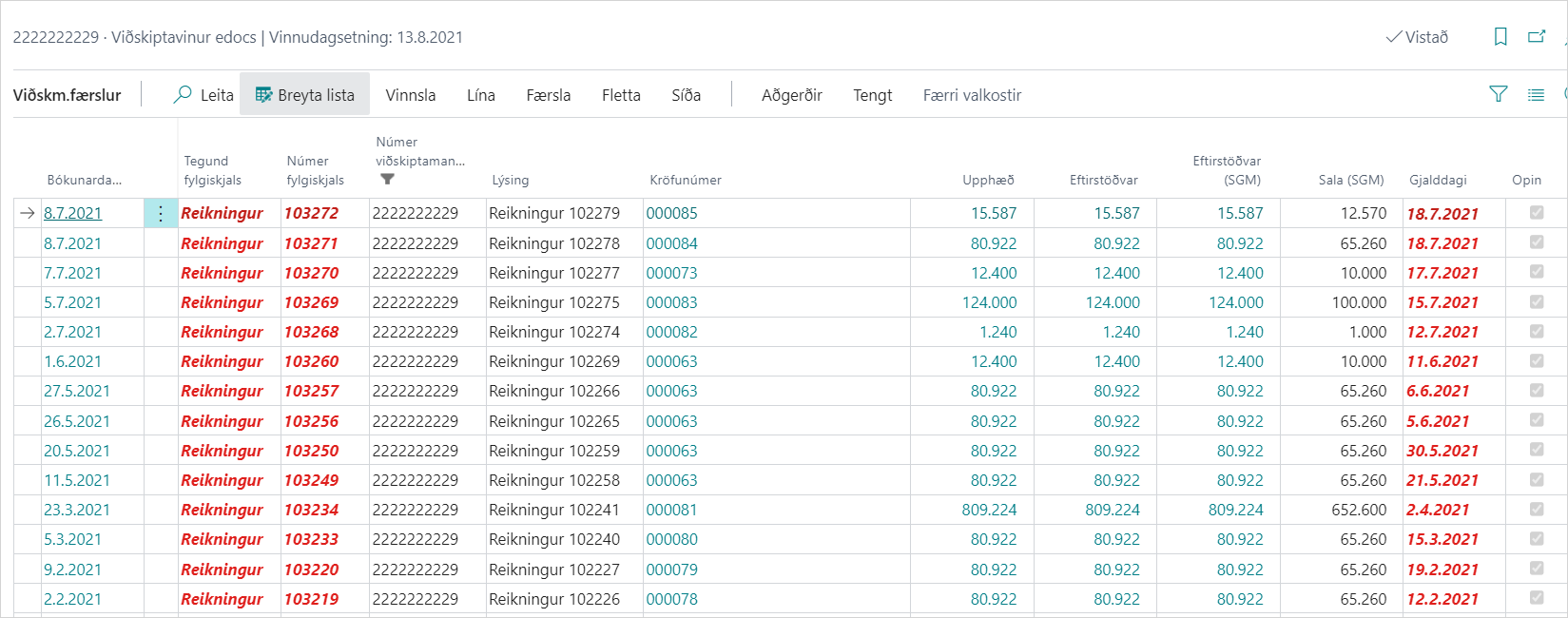Viewport: 1568px width, 618px height.
Task: Toggle Opin checkbox for invoice 103269
Action: click(x=1537, y=302)
